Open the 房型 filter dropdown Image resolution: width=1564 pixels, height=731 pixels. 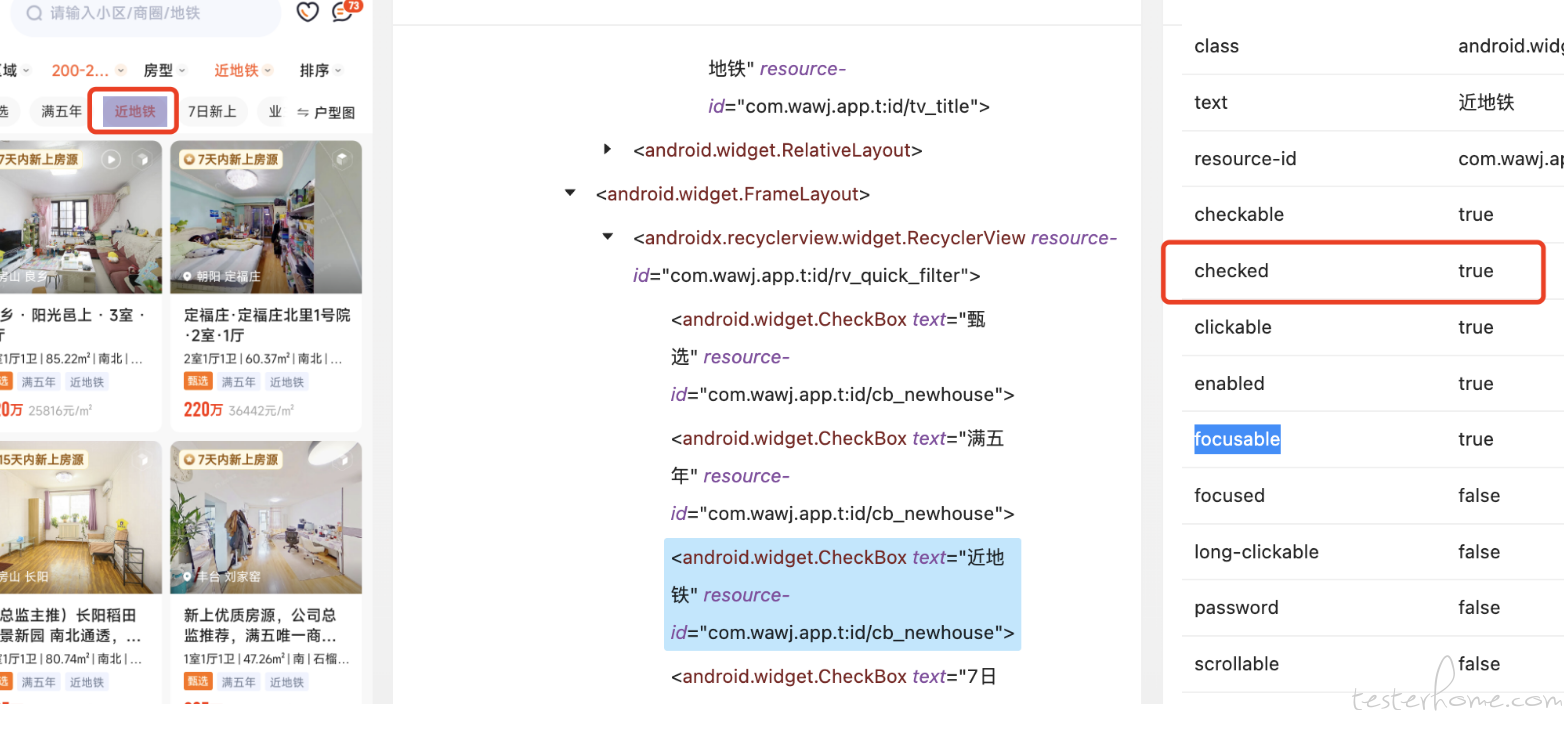(x=165, y=70)
